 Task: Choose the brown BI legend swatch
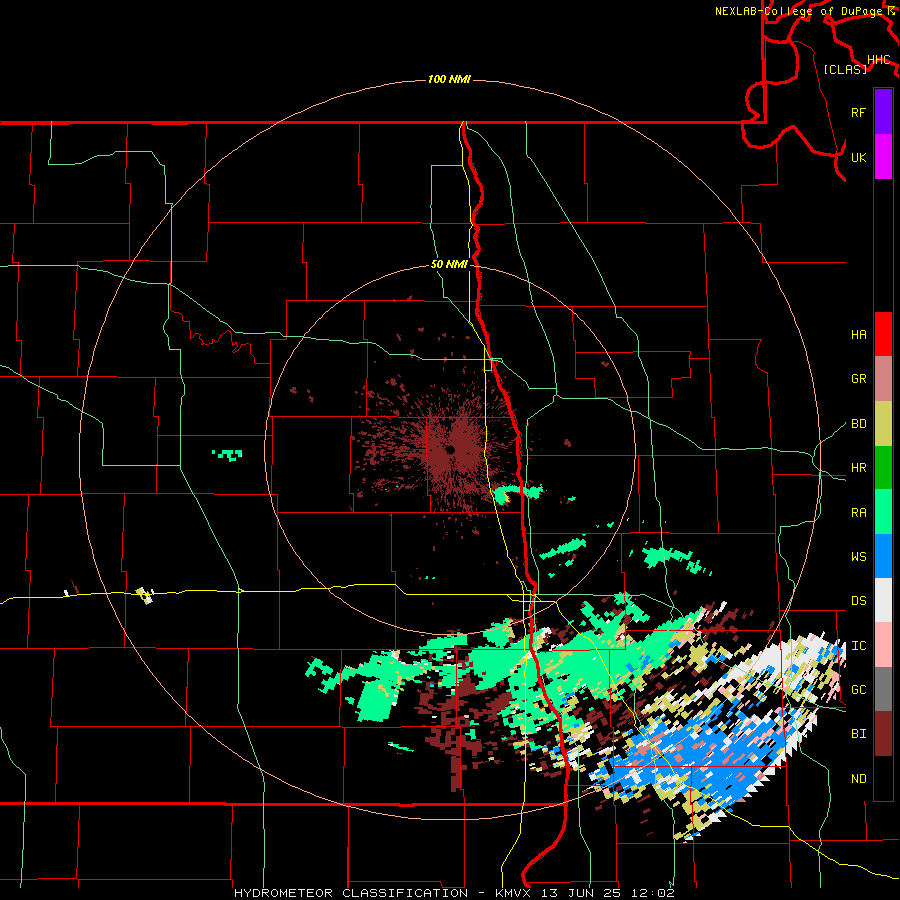(x=883, y=734)
